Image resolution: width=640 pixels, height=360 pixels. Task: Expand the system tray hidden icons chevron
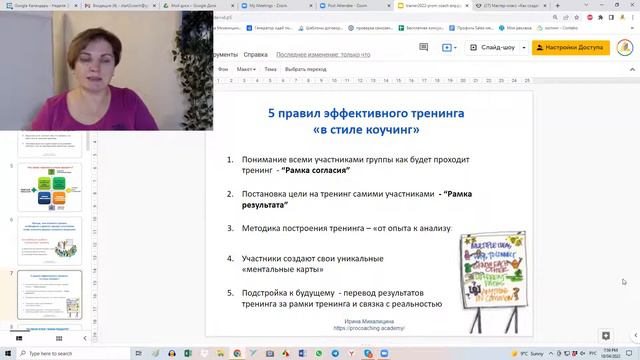tap(551, 353)
